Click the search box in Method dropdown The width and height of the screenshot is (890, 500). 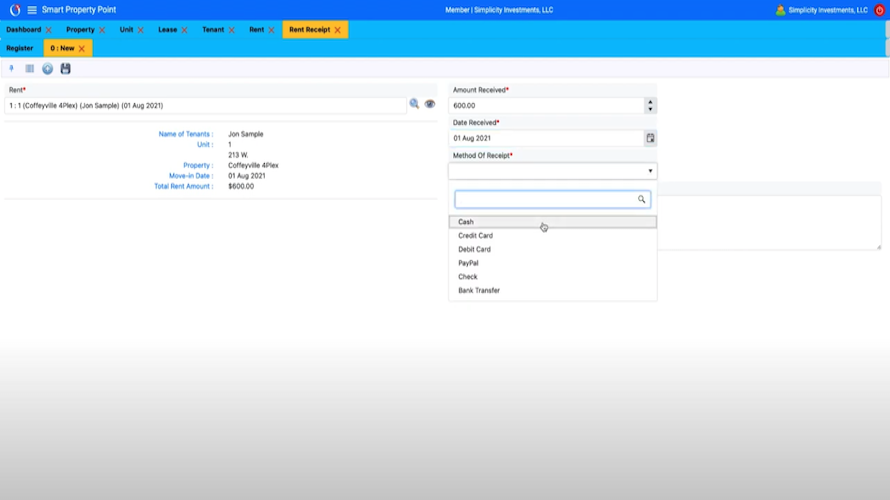point(546,200)
